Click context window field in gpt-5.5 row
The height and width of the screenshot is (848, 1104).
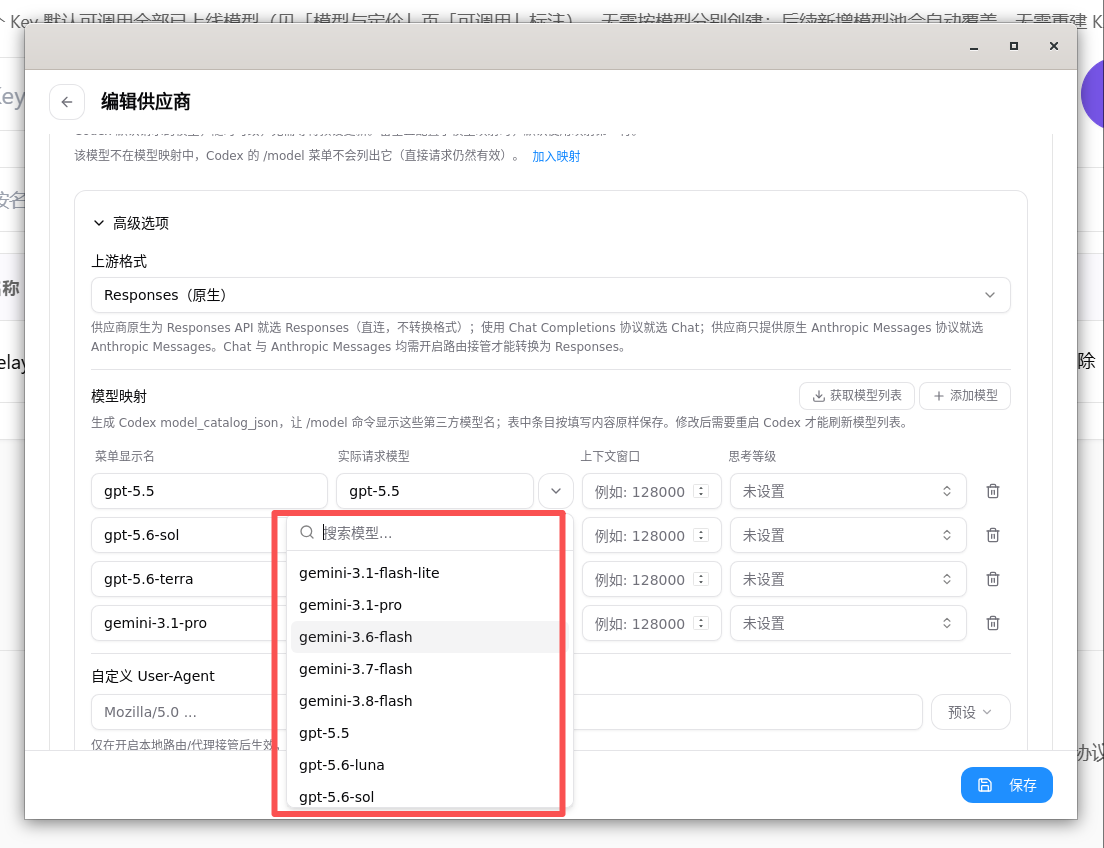pos(651,491)
